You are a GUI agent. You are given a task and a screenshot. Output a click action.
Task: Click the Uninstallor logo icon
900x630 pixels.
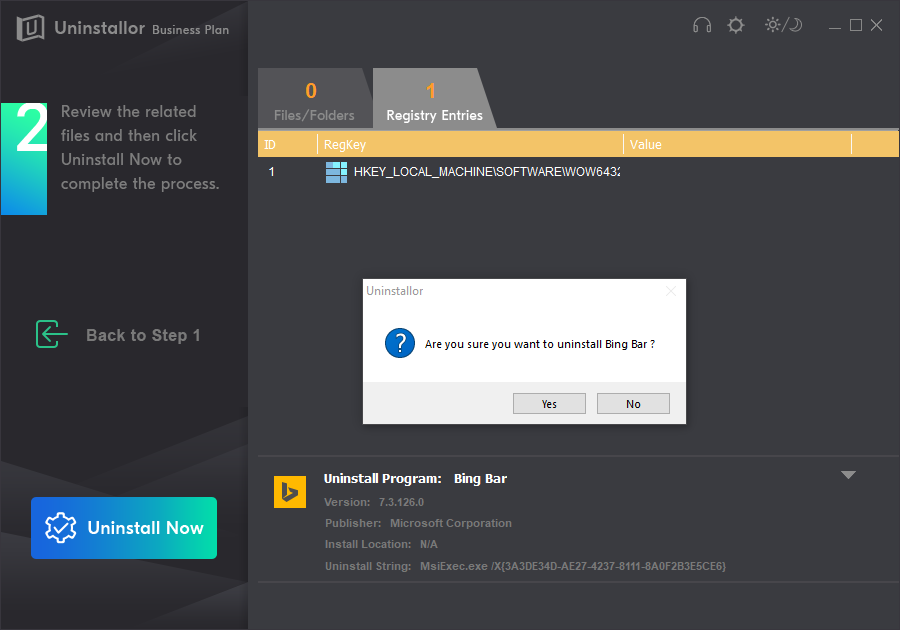(30, 28)
